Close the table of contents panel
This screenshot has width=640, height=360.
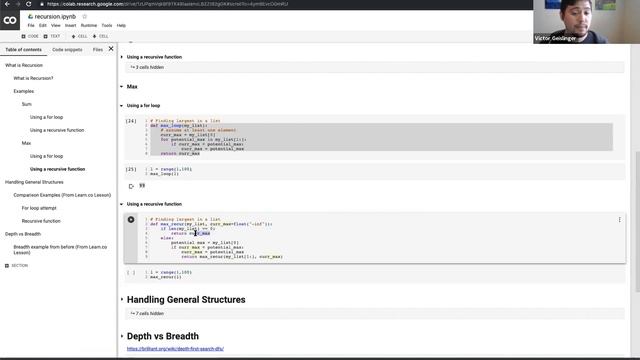click(x=111, y=49)
